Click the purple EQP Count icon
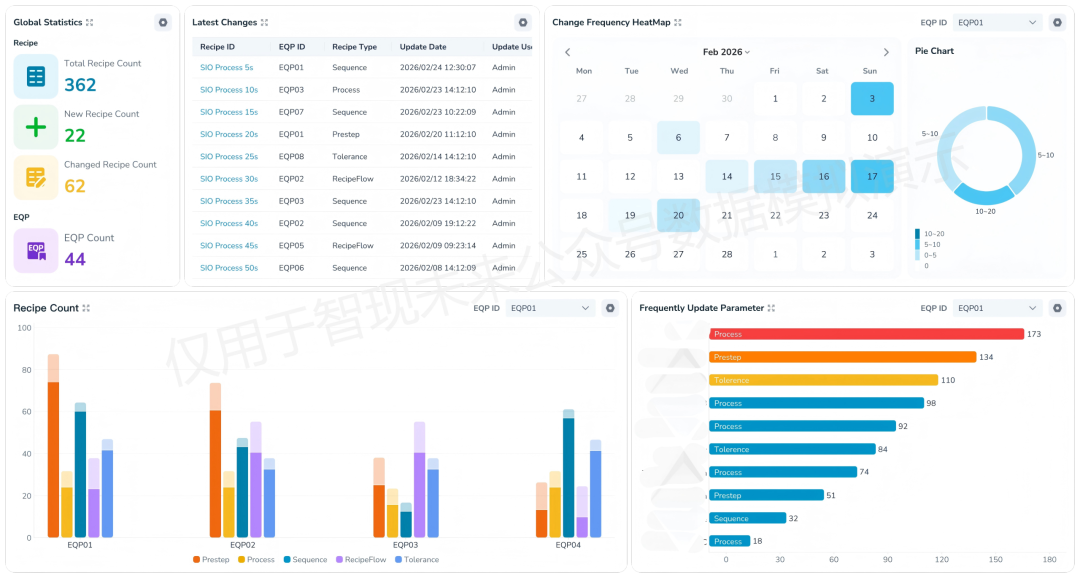This screenshot has width=1080, height=578. (36, 251)
